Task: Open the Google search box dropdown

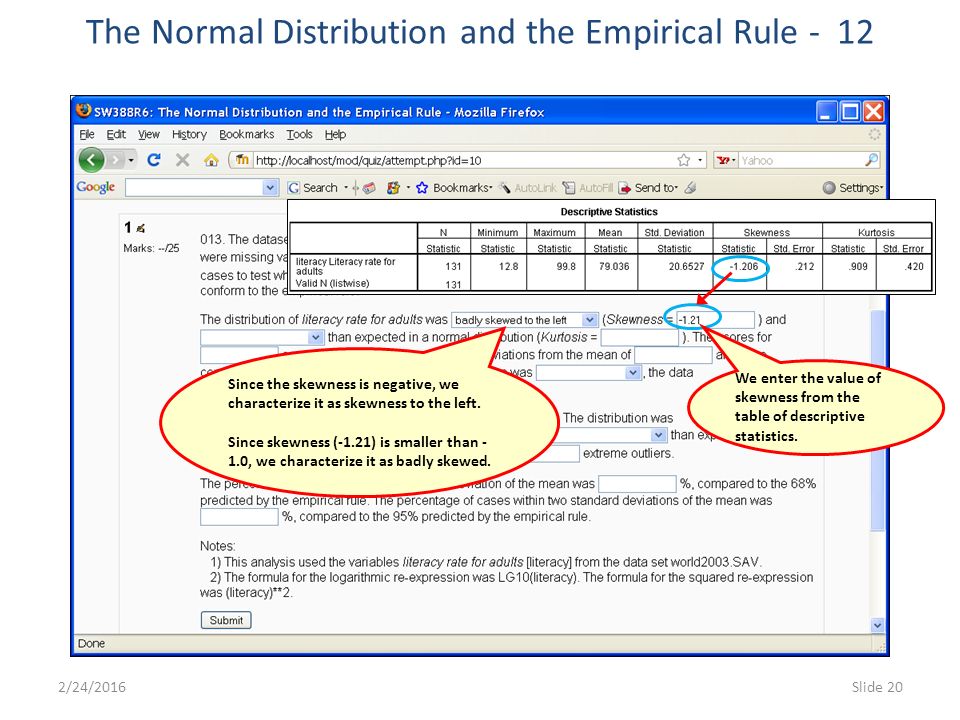Action: 270,187
